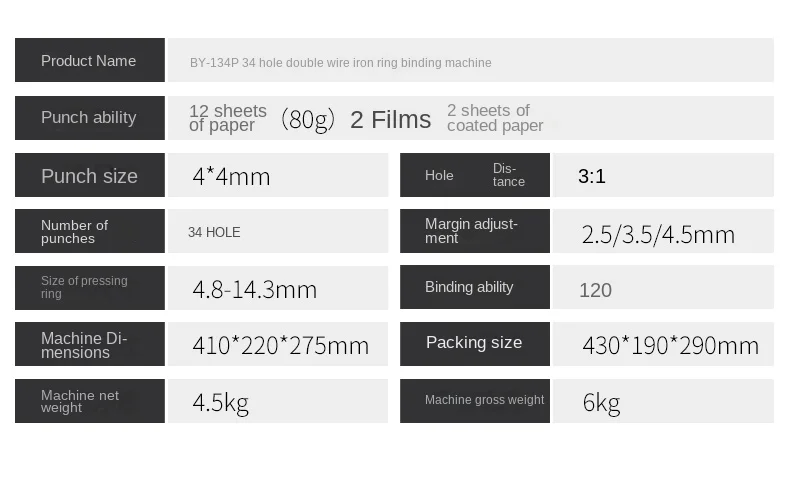Click the Machine gross weight label

(475, 400)
